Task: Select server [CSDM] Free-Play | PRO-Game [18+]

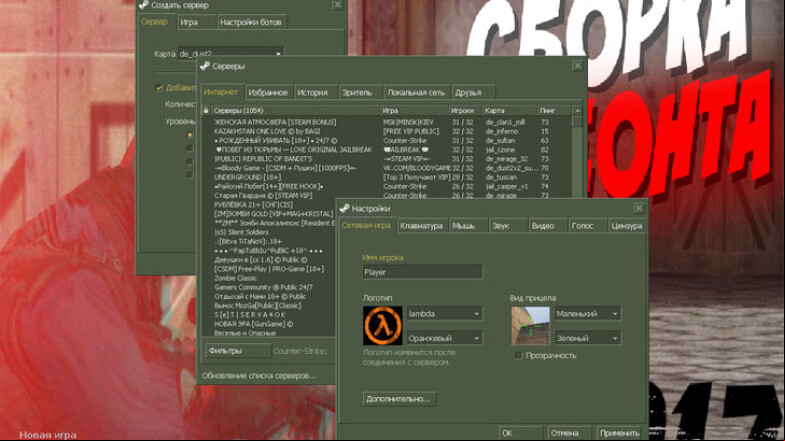Action: click(269, 269)
